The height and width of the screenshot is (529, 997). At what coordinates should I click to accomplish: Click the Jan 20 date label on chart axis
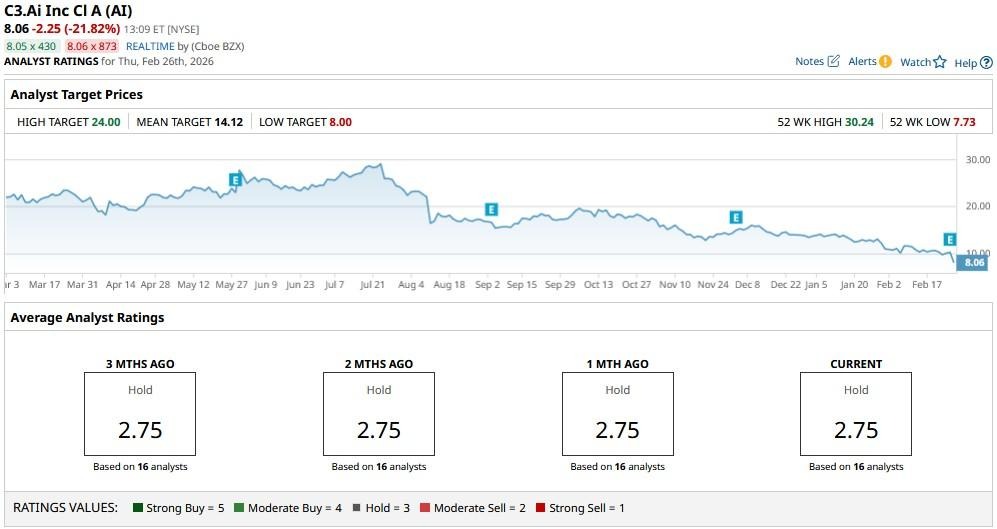(854, 284)
